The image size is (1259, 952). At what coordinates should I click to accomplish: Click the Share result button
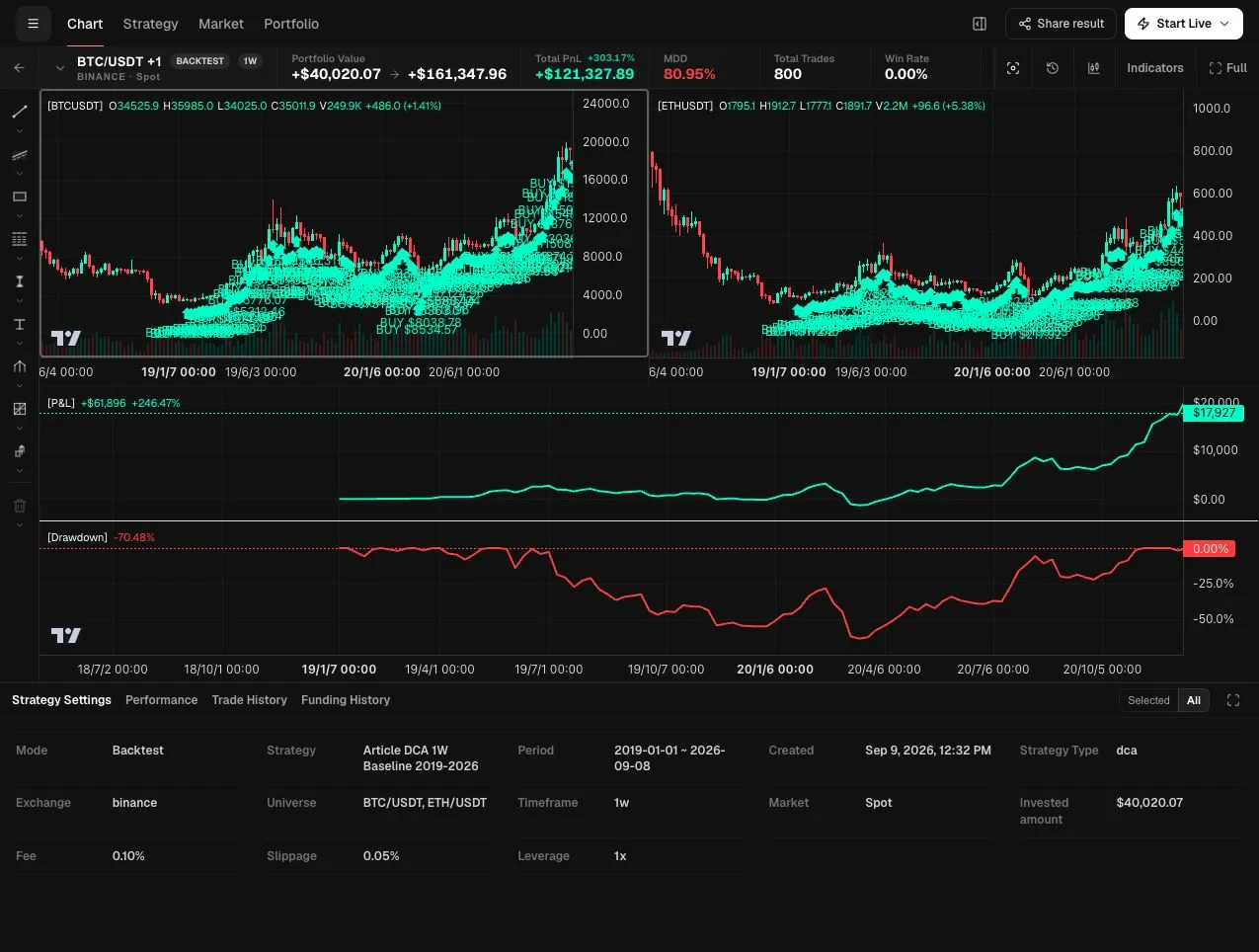(1061, 24)
